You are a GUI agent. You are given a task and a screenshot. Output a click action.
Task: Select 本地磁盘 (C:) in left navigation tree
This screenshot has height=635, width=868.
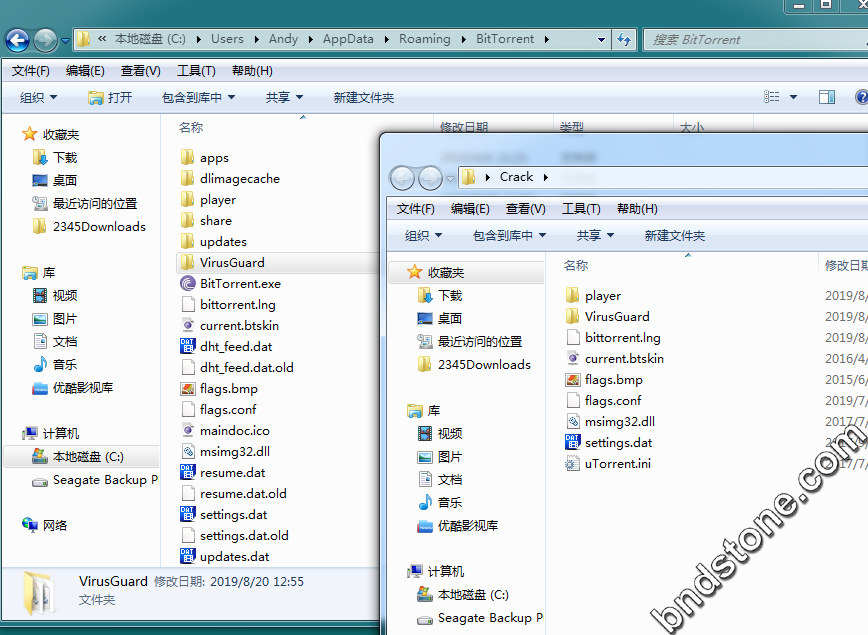pos(88,456)
